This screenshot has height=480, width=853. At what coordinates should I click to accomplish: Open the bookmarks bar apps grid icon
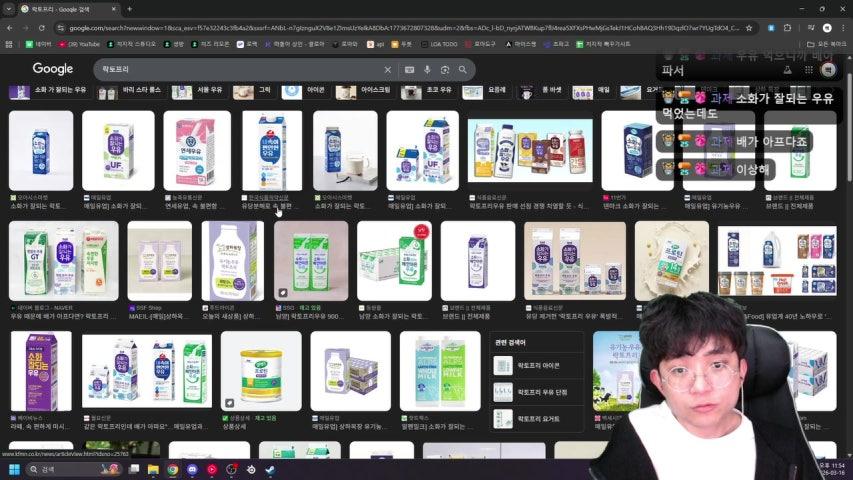click(9, 44)
